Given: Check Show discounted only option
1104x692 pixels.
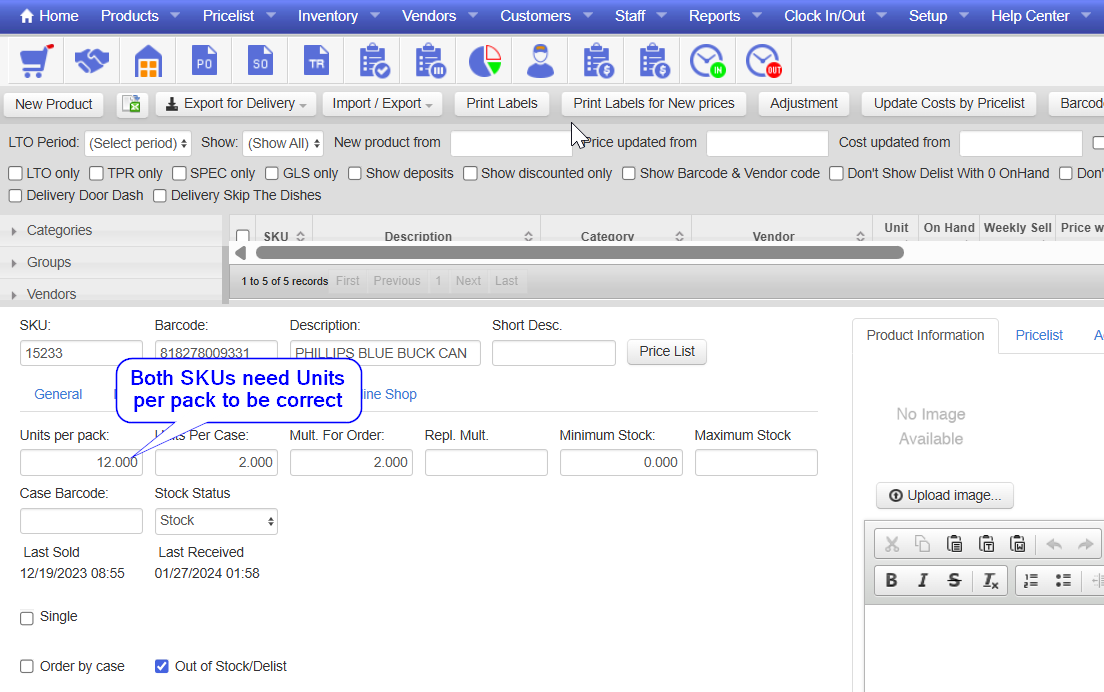Looking at the screenshot, I should [470, 173].
